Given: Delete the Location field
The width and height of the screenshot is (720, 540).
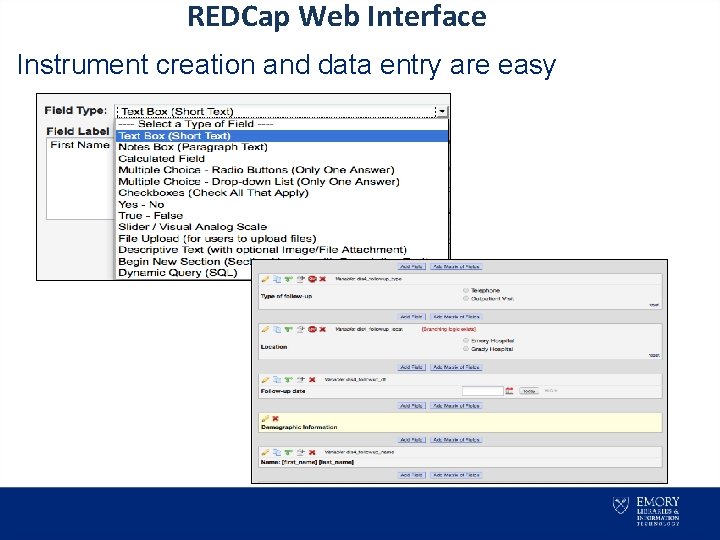Looking at the screenshot, I should 323,329.
